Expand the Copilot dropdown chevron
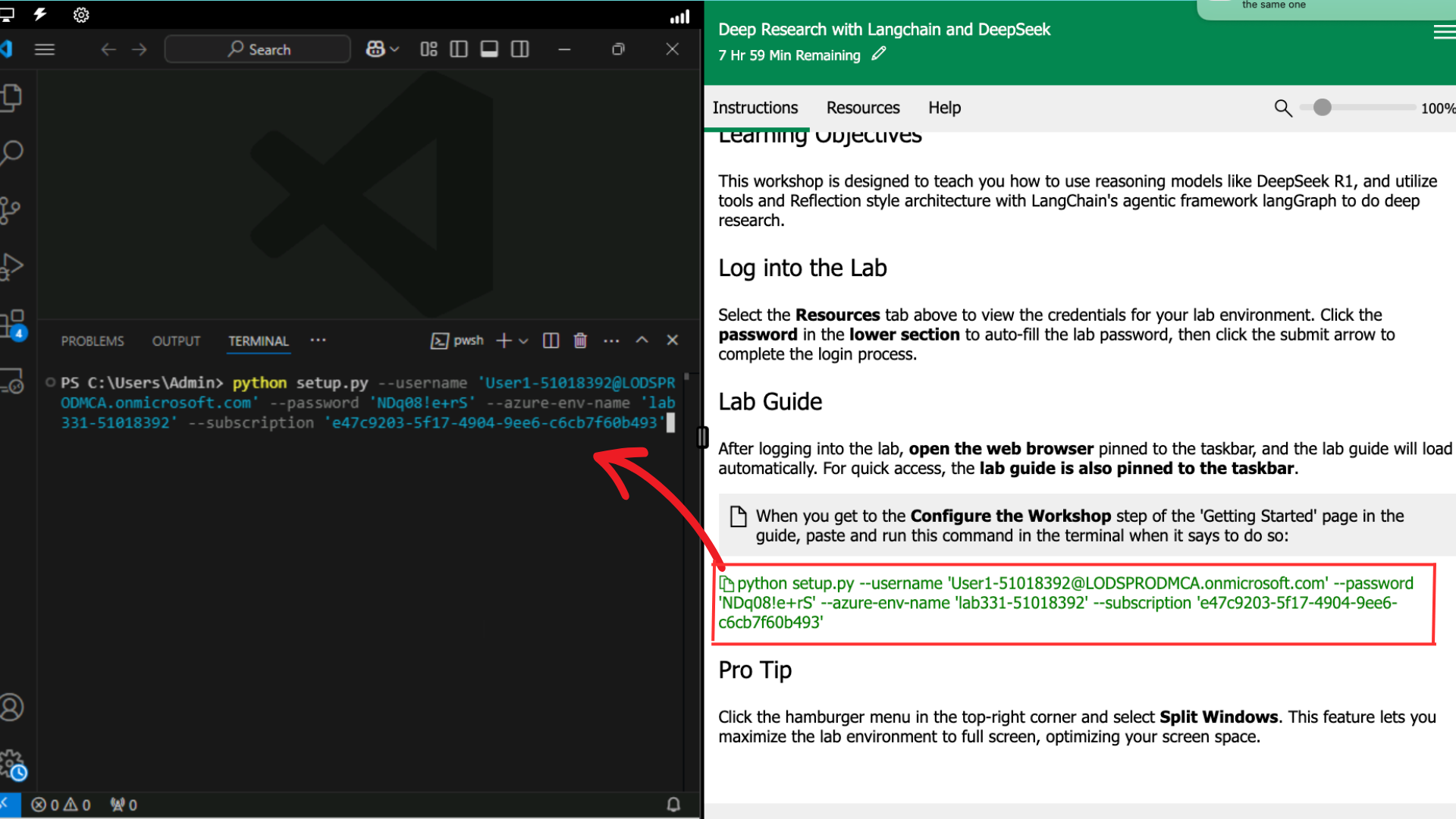The height and width of the screenshot is (819, 1456). coord(394,49)
